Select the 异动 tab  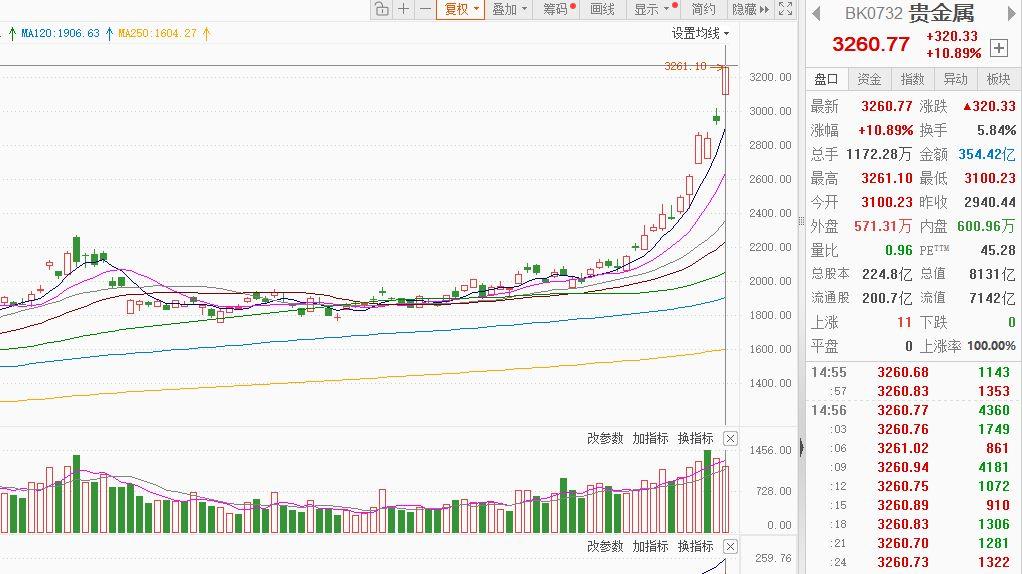click(955, 79)
